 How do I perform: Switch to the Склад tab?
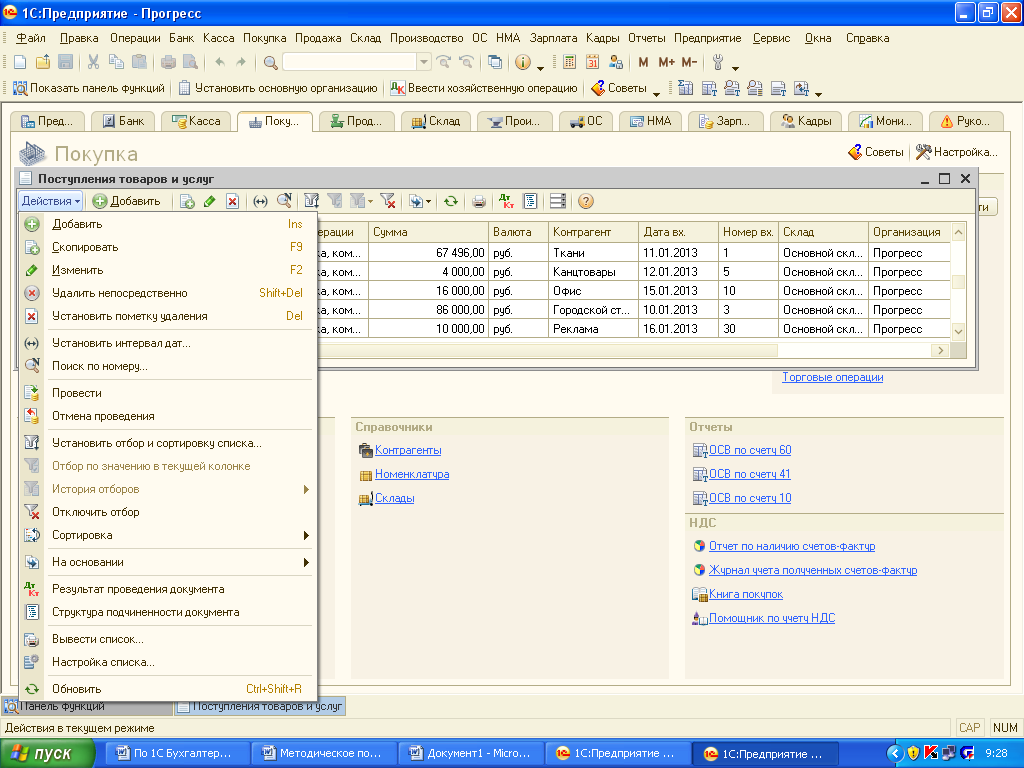tap(436, 121)
